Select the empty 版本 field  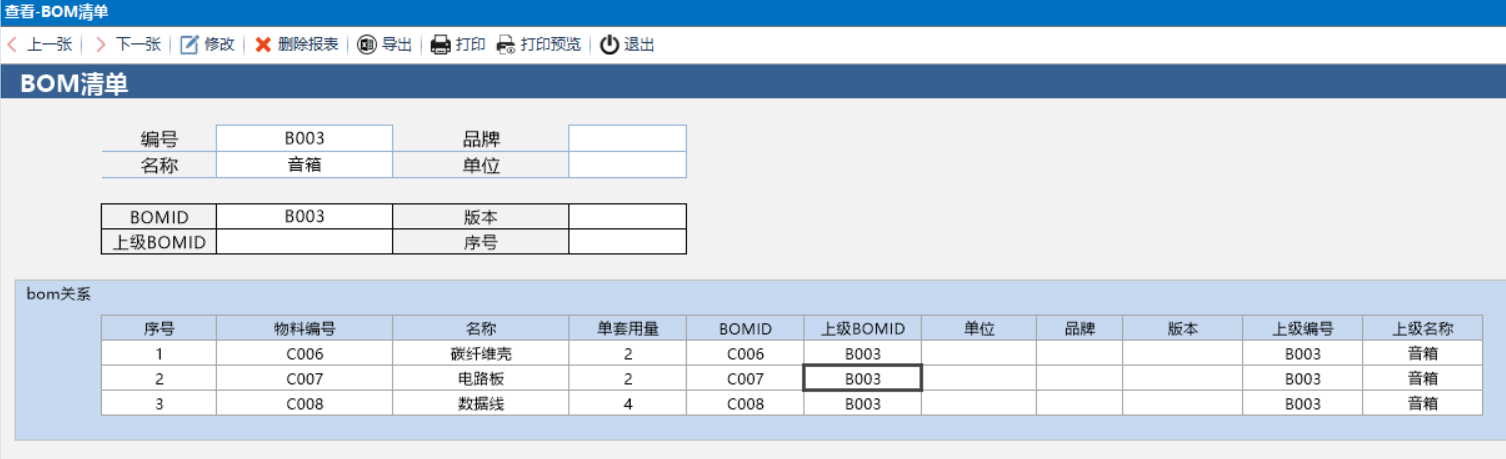[x=627, y=216]
